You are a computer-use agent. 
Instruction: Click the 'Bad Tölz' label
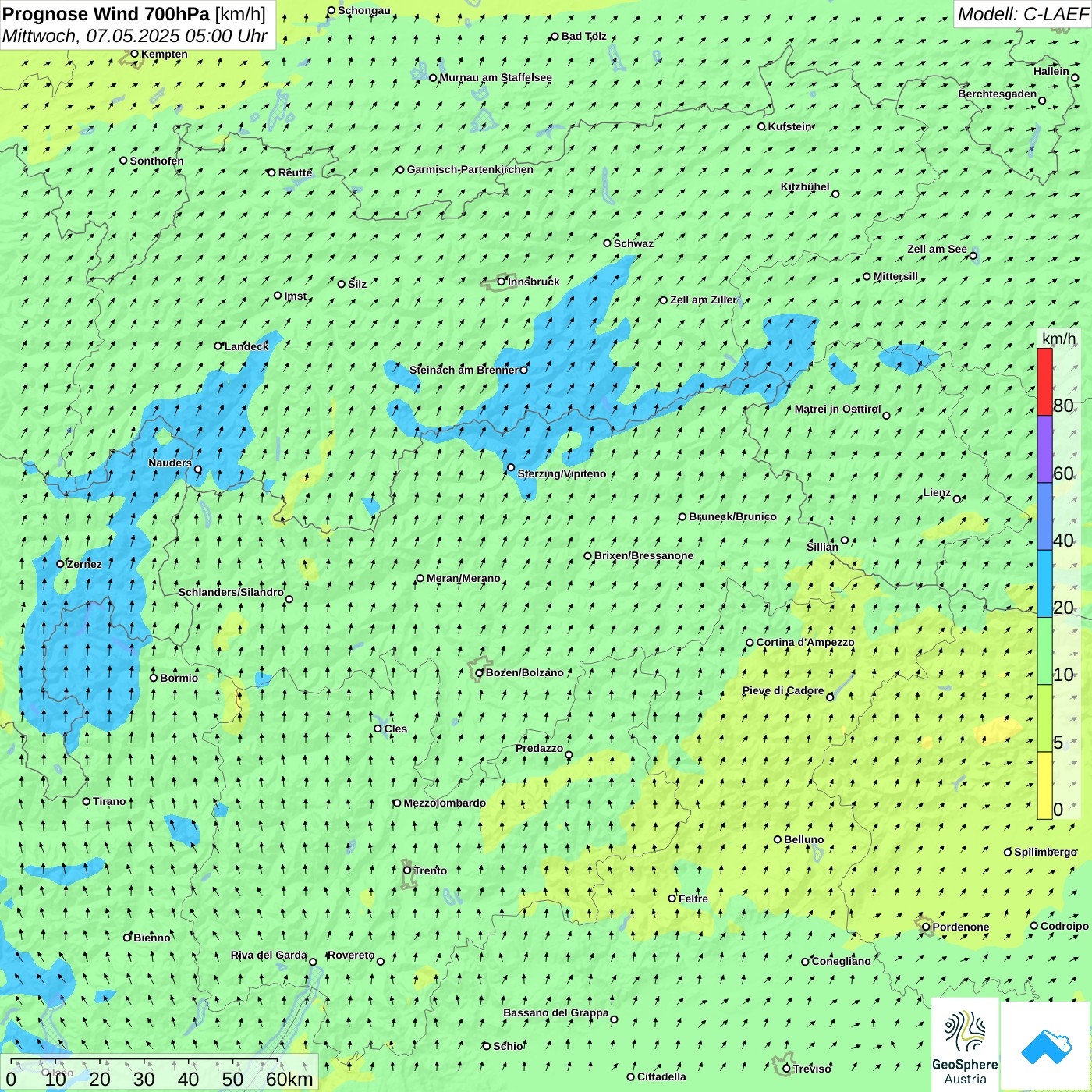583,36
